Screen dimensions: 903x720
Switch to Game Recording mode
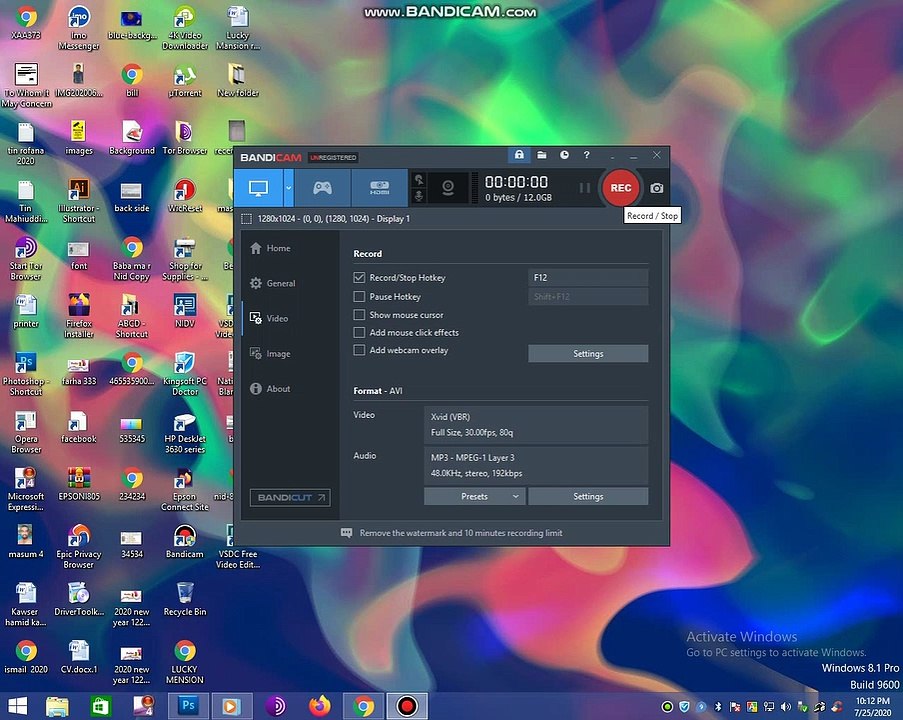tap(322, 188)
